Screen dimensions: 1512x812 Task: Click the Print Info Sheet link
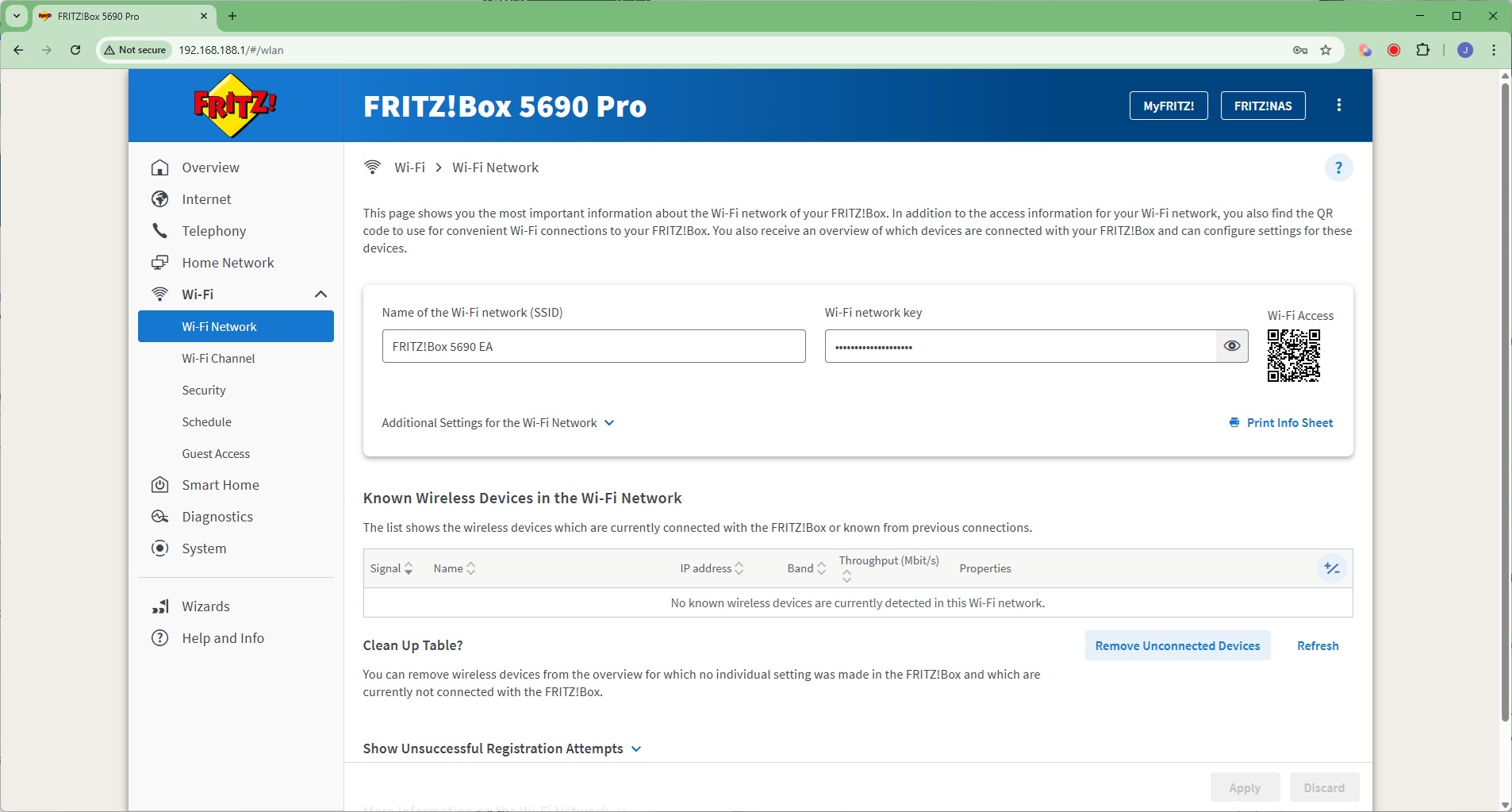[1281, 423]
